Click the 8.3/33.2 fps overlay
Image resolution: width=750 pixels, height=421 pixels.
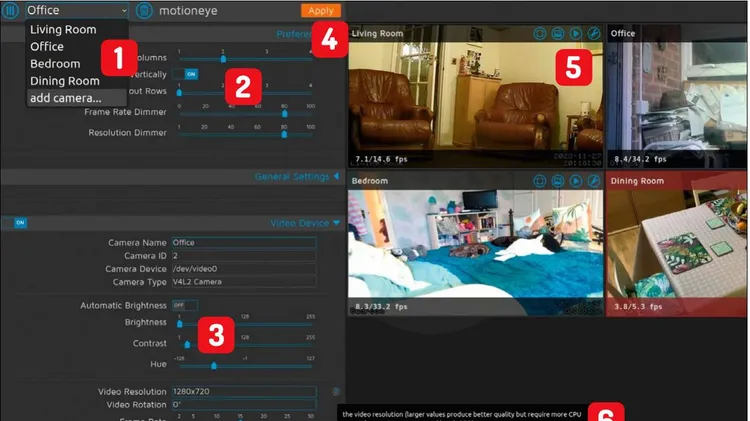coord(381,307)
